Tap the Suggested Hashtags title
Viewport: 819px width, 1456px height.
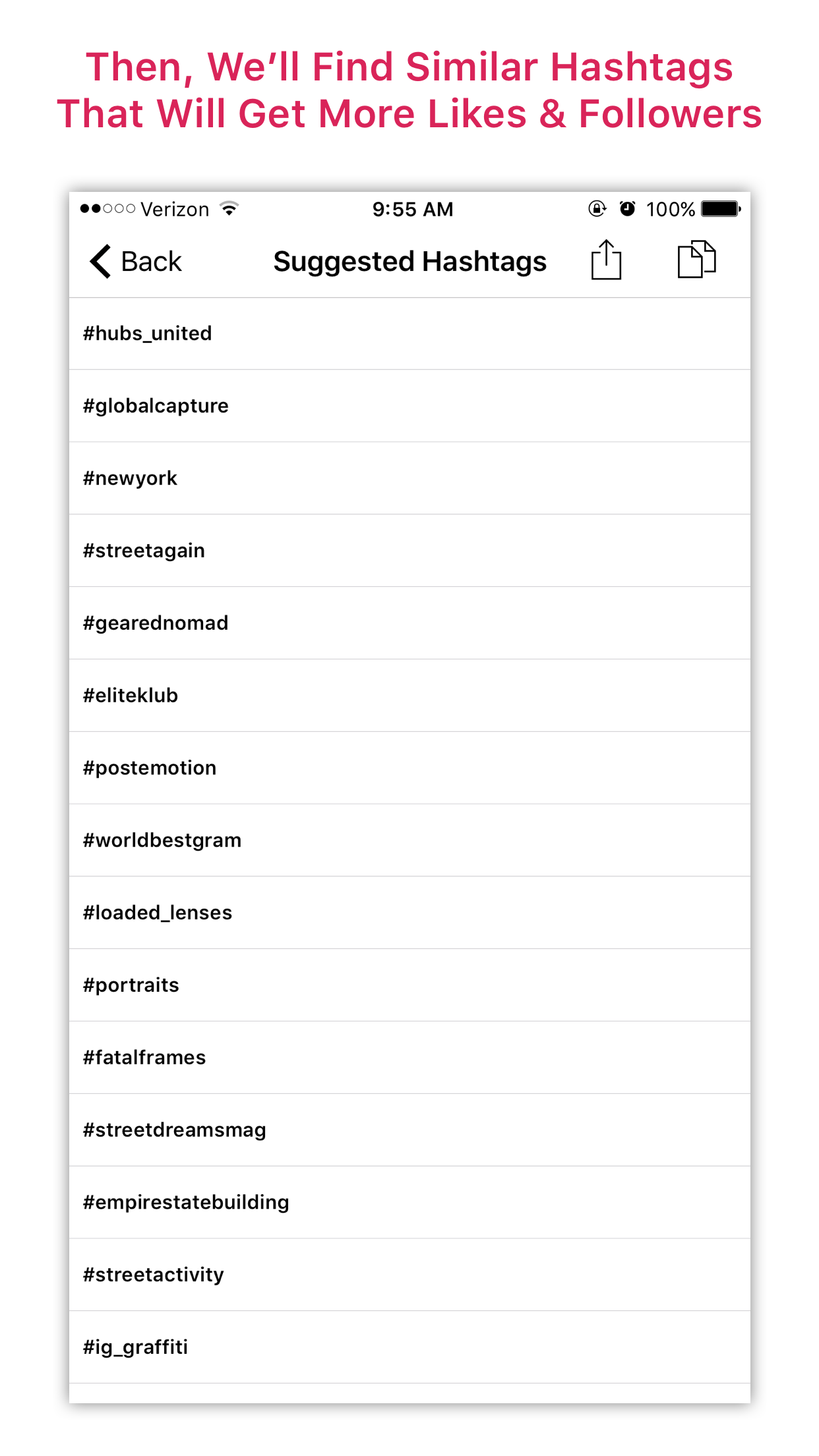pos(409,260)
